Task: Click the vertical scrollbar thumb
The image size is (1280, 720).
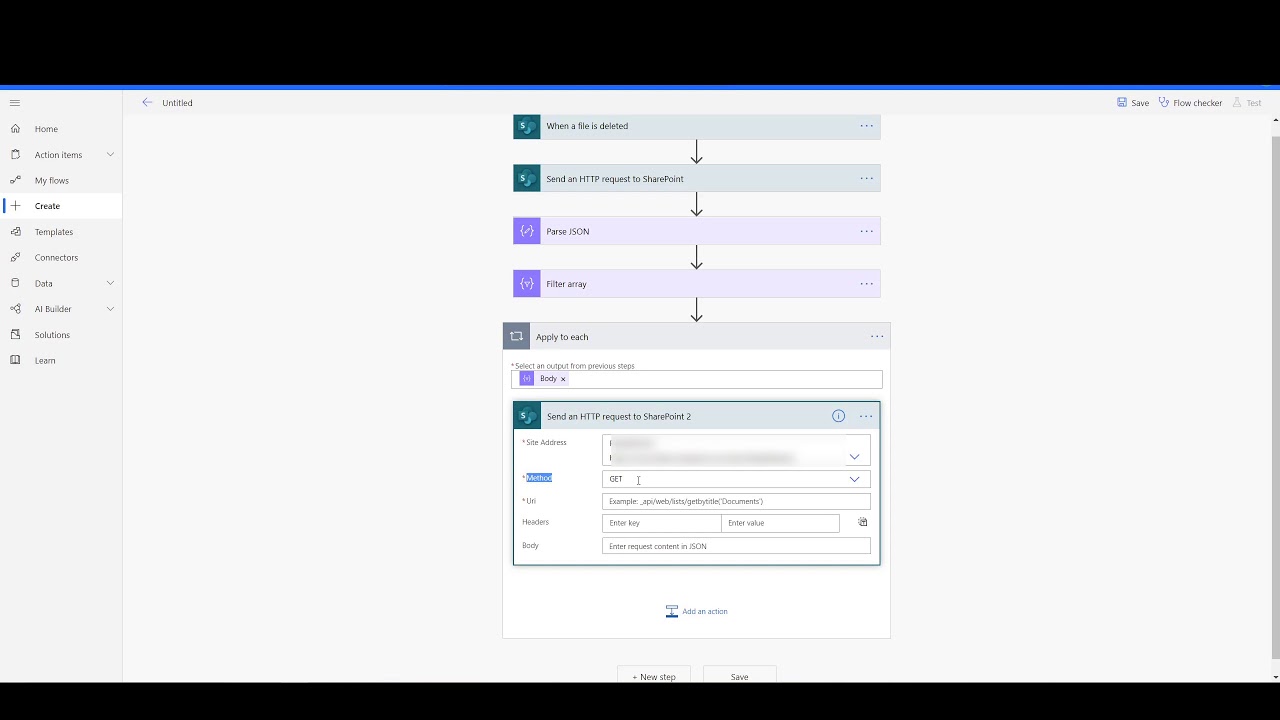Action: click(1275, 395)
